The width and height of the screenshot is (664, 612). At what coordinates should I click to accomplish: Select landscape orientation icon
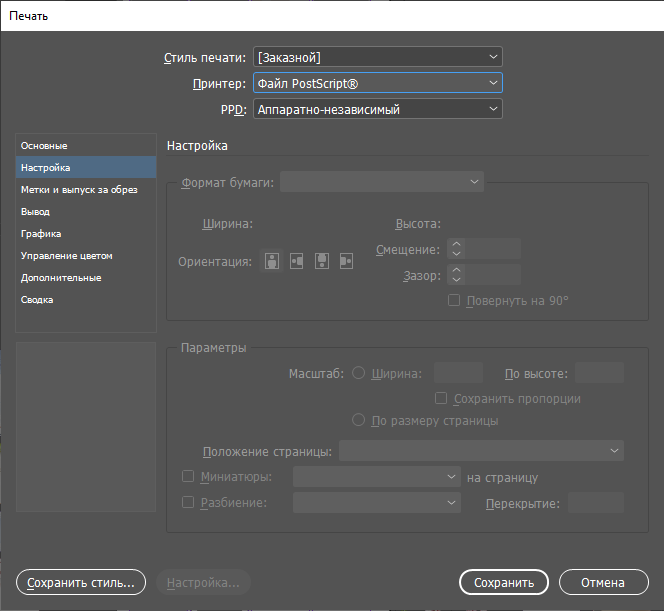(x=296, y=261)
